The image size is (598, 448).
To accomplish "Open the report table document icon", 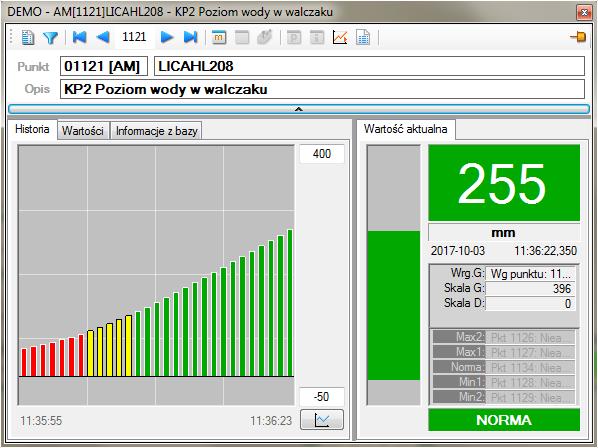I will pyautogui.click(x=363, y=37).
